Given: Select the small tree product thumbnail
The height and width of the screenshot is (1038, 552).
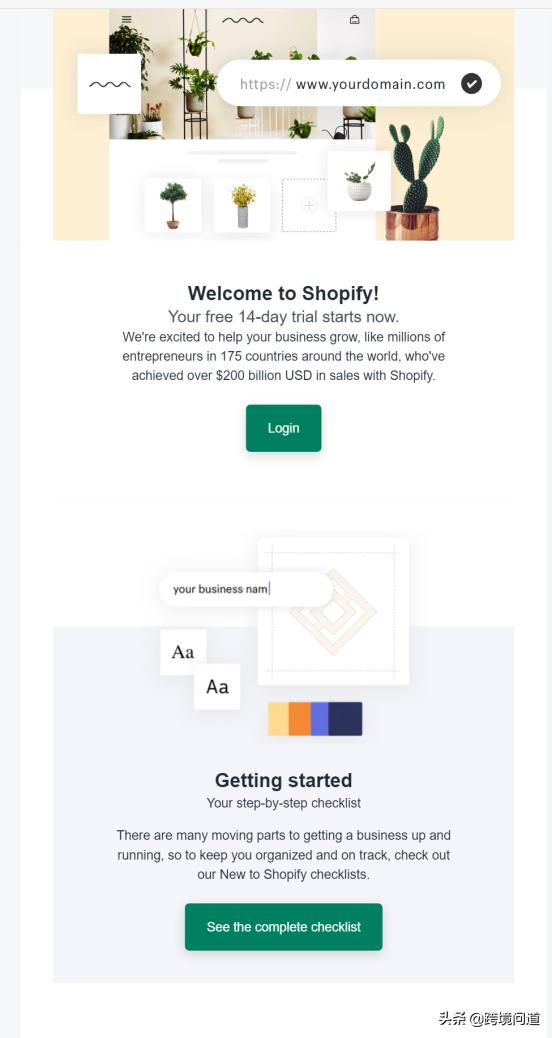Looking at the screenshot, I should coord(173,205).
